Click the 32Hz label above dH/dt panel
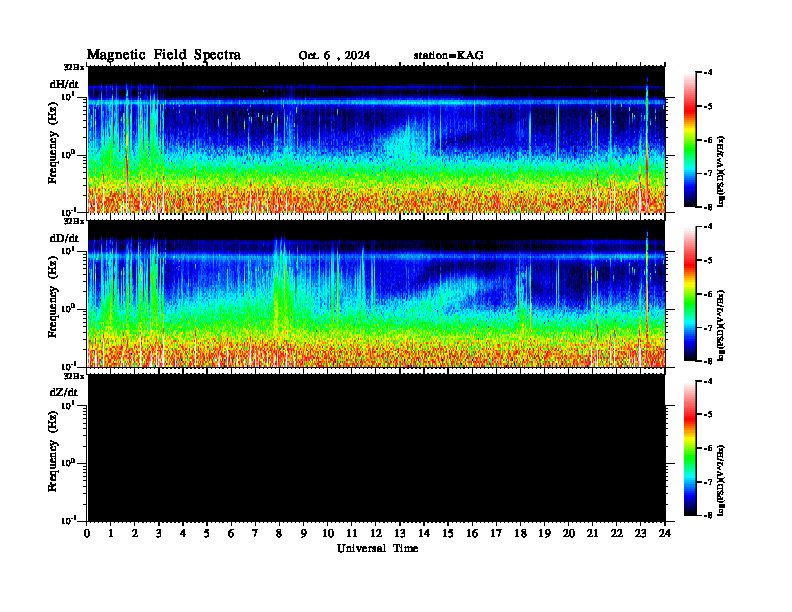792x612 pixels. pyautogui.click(x=74, y=67)
